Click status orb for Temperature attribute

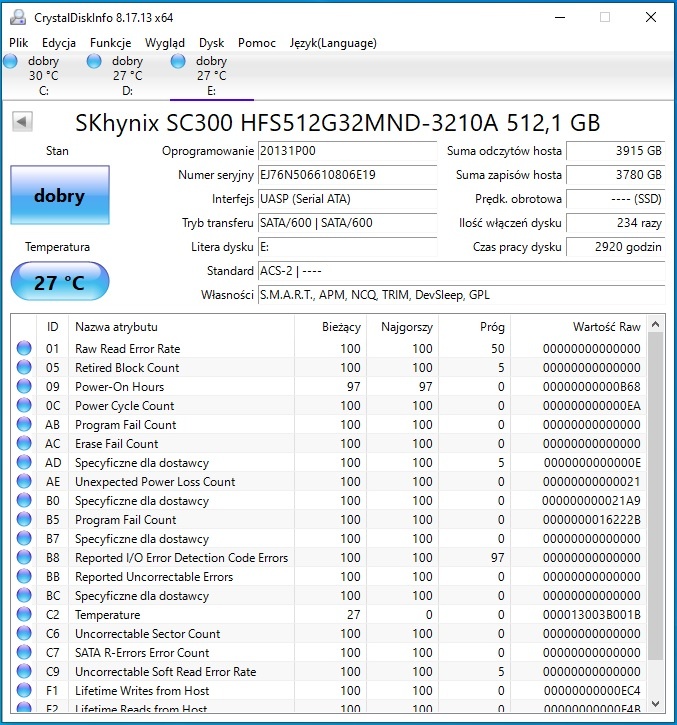(x=24, y=614)
